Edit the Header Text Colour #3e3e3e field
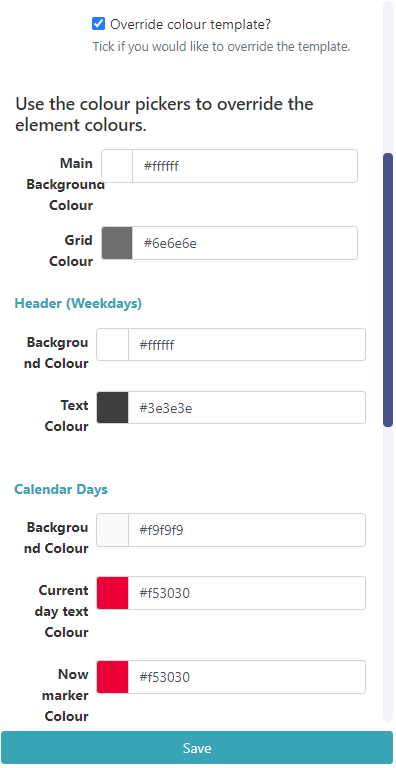 click(247, 408)
